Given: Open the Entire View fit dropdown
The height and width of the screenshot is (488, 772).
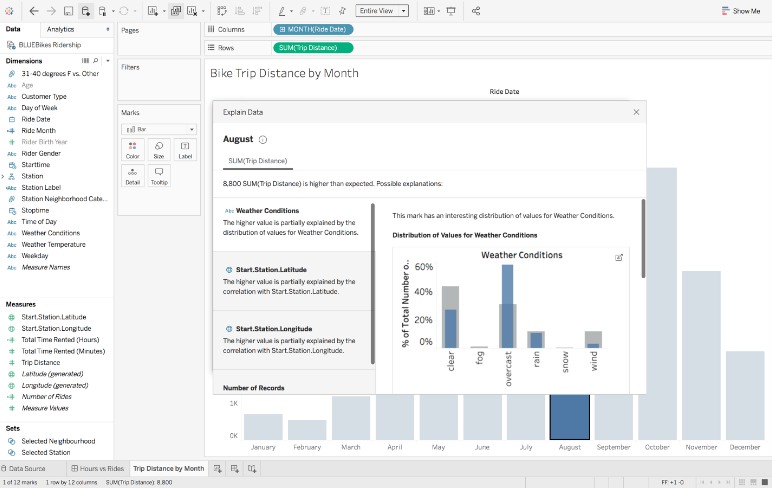Looking at the screenshot, I should pyautogui.click(x=382, y=11).
